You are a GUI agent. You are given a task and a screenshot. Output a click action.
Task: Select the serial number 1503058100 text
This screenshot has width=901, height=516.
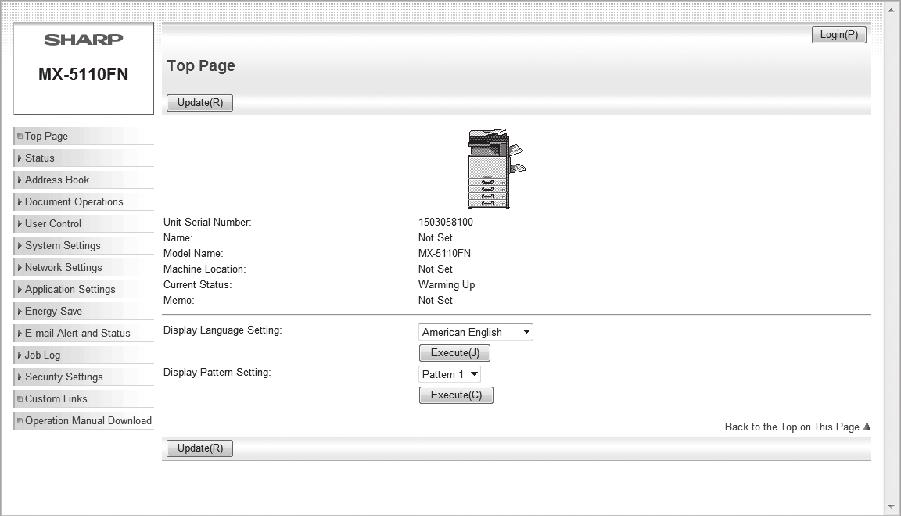coord(445,222)
